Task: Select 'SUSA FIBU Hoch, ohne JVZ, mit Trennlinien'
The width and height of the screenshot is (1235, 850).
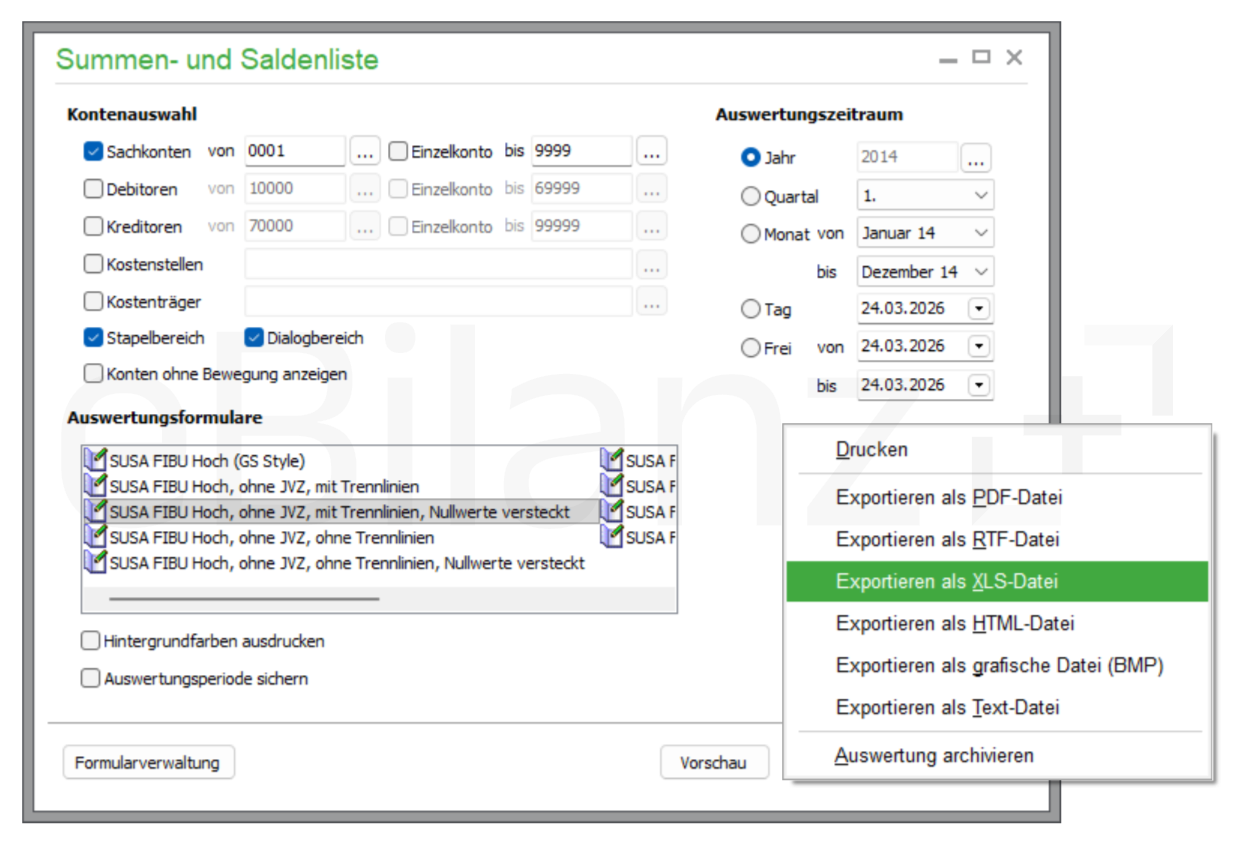Action: [x=264, y=487]
